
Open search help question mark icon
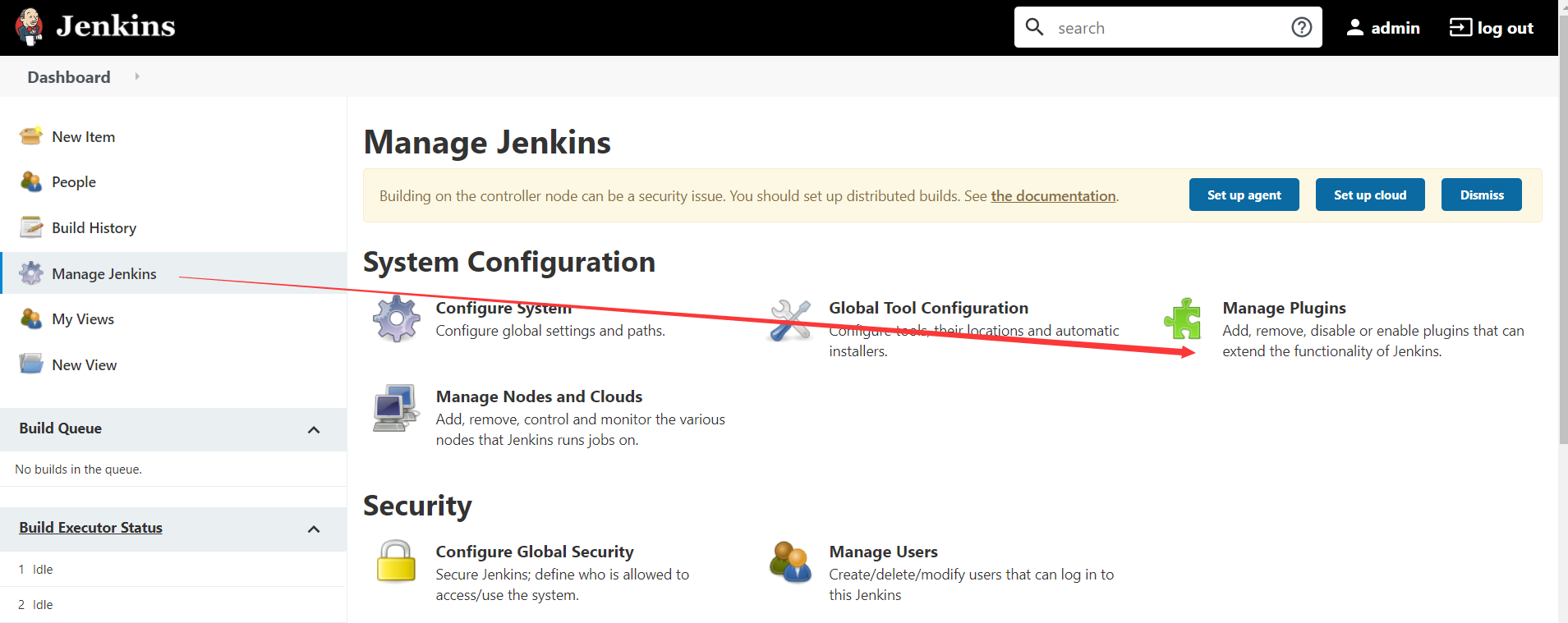pos(1301,27)
